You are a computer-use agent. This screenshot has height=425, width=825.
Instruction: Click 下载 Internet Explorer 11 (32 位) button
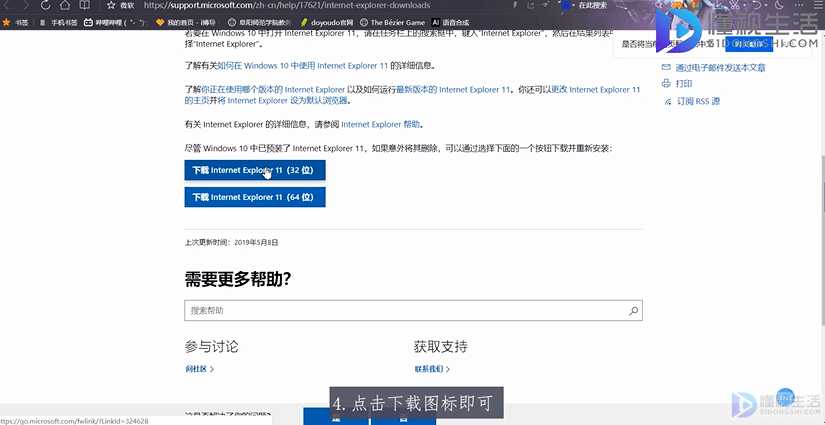point(255,170)
